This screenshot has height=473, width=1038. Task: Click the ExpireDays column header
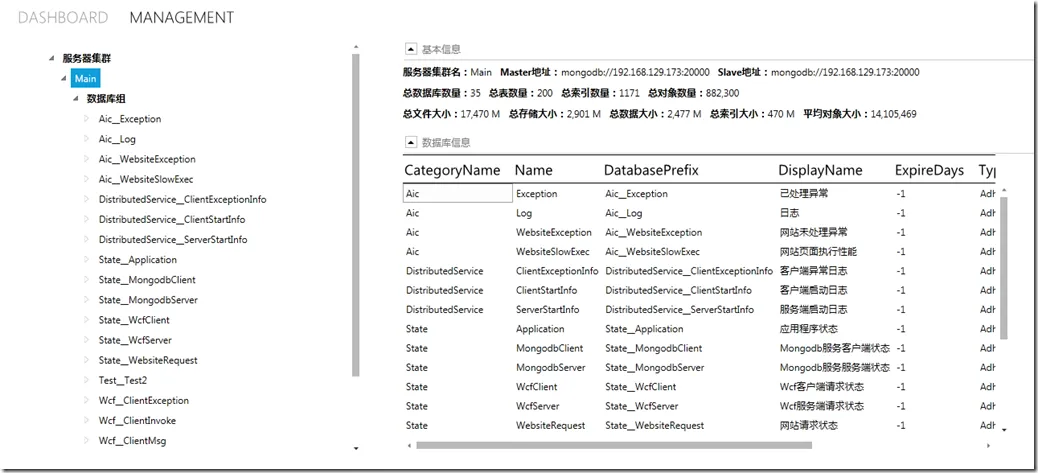(x=929, y=170)
